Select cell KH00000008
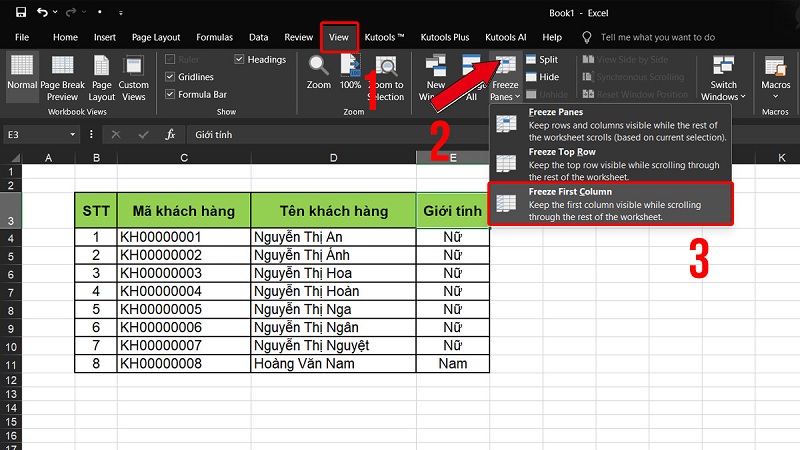 point(184,364)
